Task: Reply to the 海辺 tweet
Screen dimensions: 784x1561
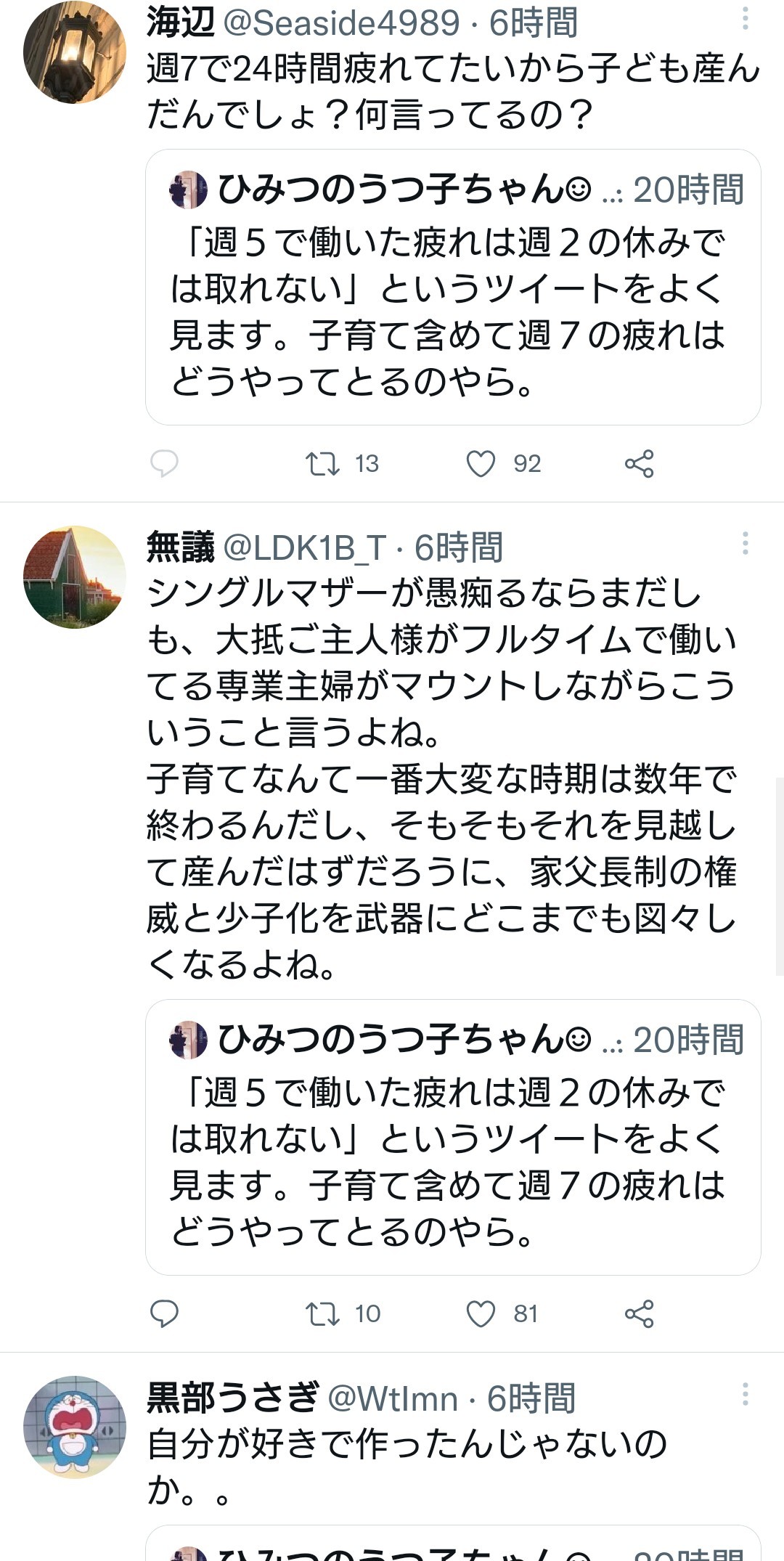Action: click(x=164, y=463)
